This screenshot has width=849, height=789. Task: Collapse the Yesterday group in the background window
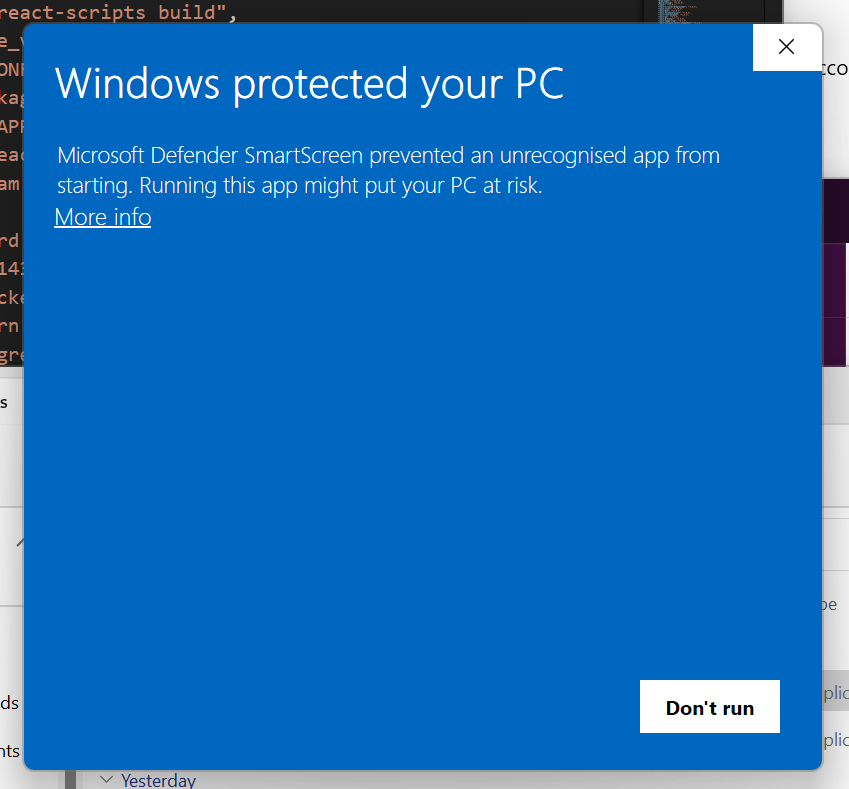pos(107,779)
